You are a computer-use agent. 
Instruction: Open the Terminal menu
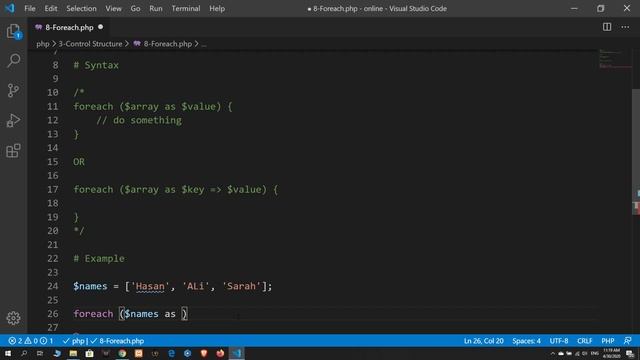(x=186, y=8)
